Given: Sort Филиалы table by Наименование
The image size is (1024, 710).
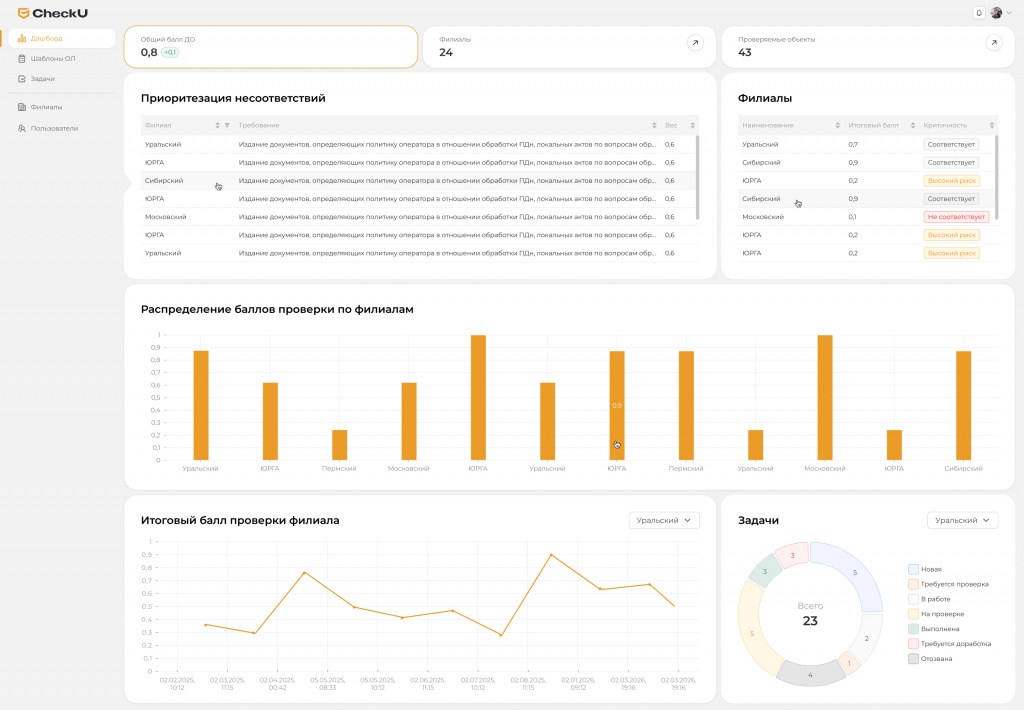Looking at the screenshot, I should tap(837, 125).
